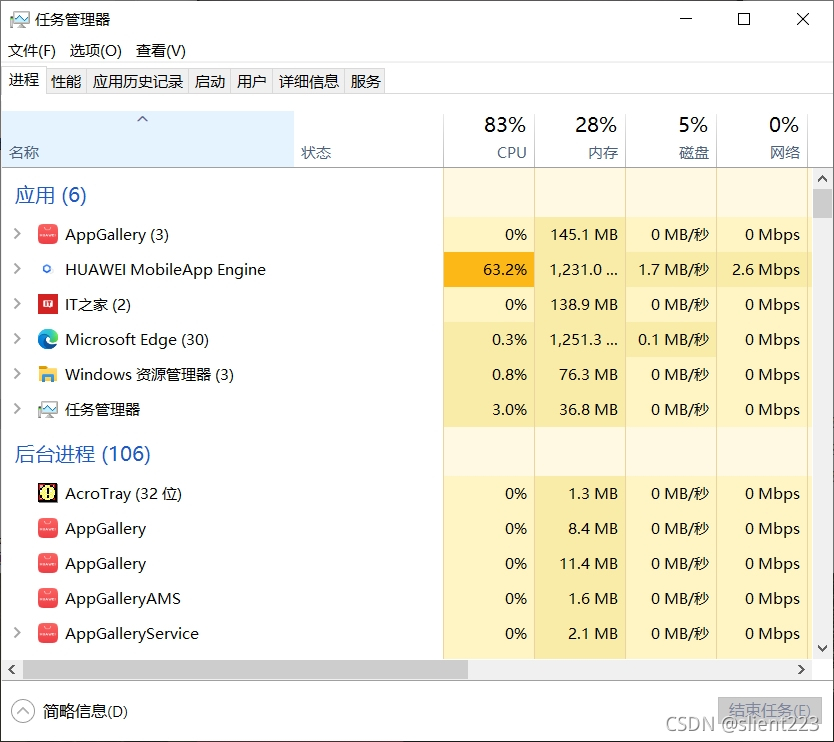Screen dimensions: 834x742
Task: Click the AppGallery 11.4 MB row icon
Action: click(48, 563)
